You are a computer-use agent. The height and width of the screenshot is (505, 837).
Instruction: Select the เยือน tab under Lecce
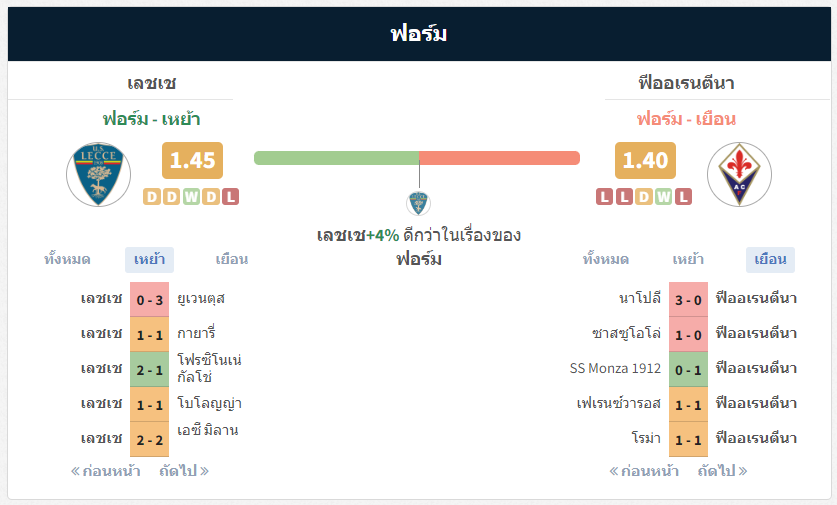click(232, 260)
